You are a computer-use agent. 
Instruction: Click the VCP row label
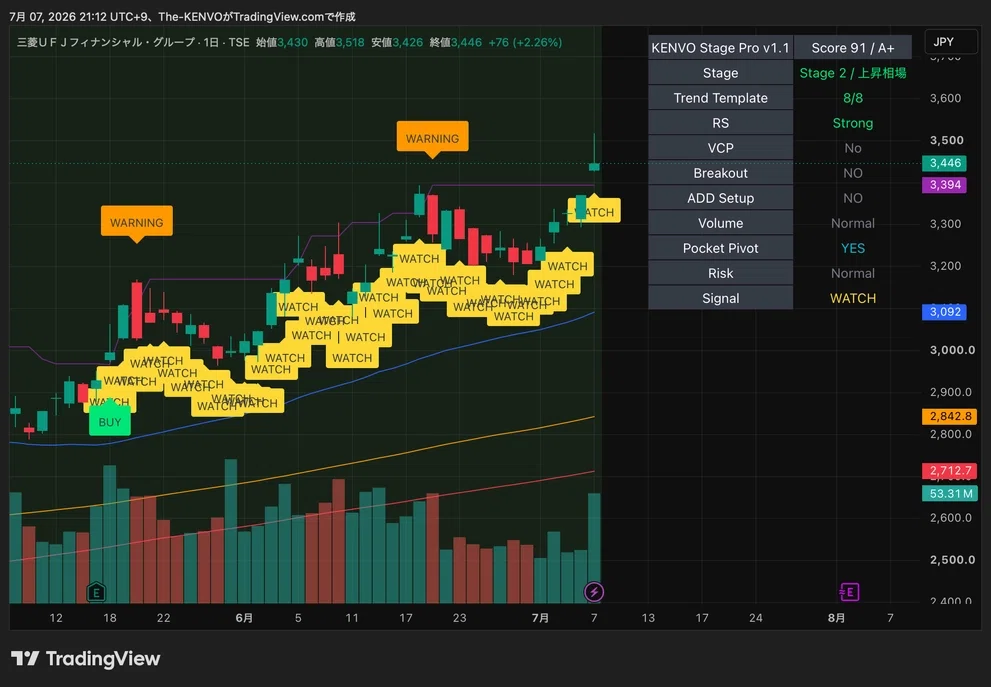click(x=720, y=148)
